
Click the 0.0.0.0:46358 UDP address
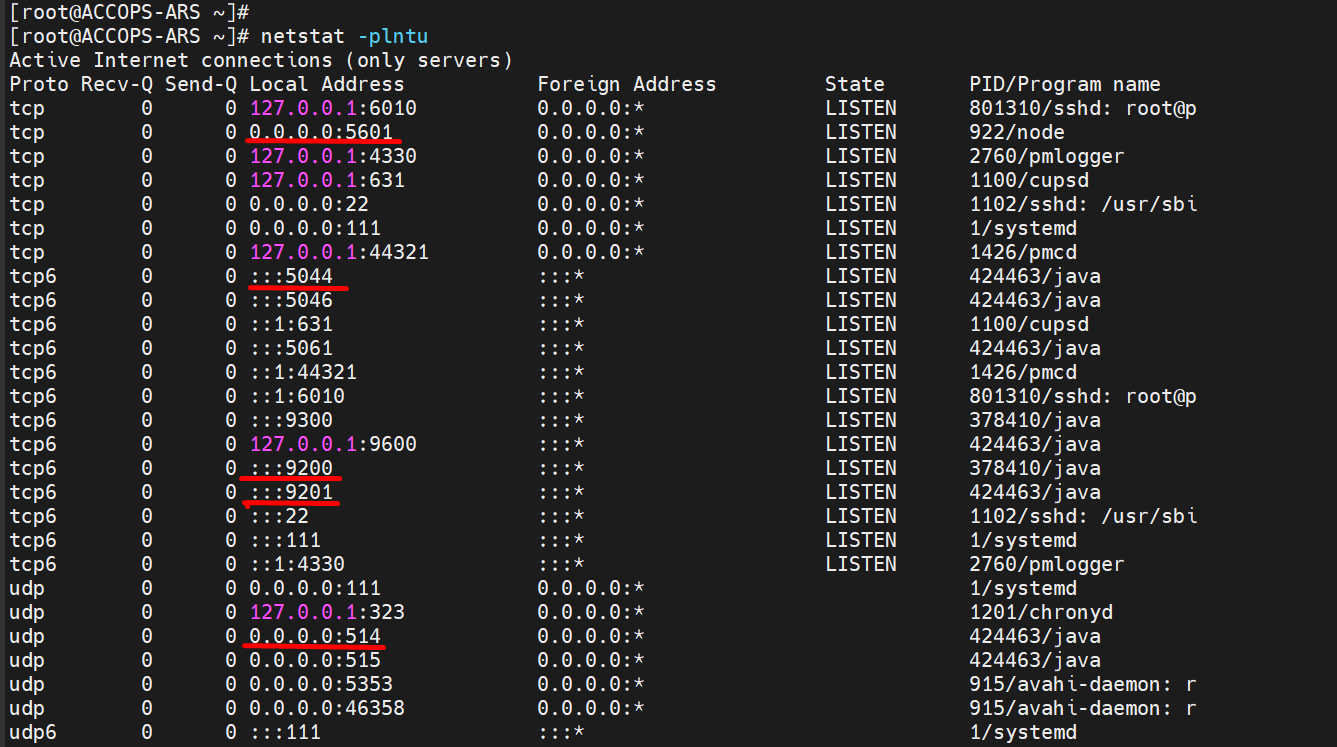[x=326, y=708]
